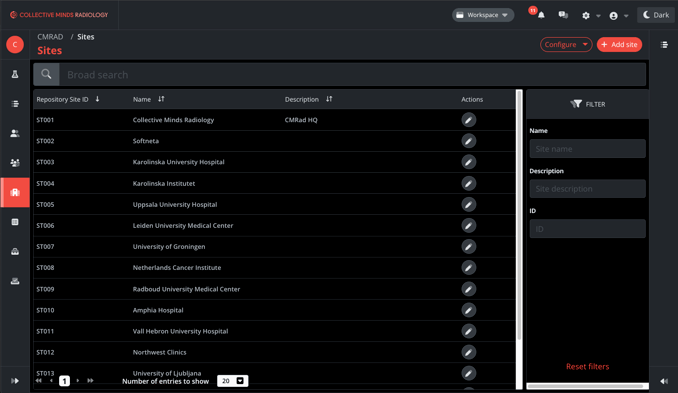This screenshot has width=678, height=393.
Task: Select the CMRad HQ description
Action: click(301, 120)
